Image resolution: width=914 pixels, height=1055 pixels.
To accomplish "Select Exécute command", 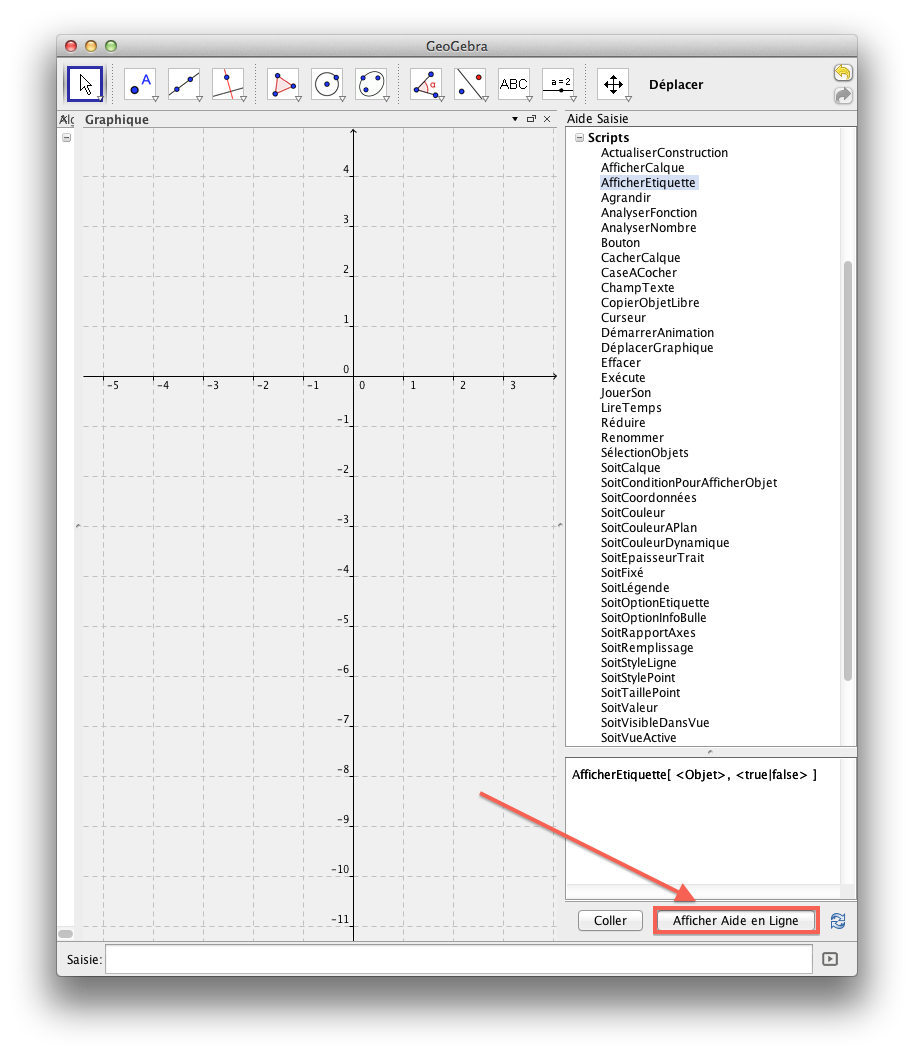I will (623, 377).
